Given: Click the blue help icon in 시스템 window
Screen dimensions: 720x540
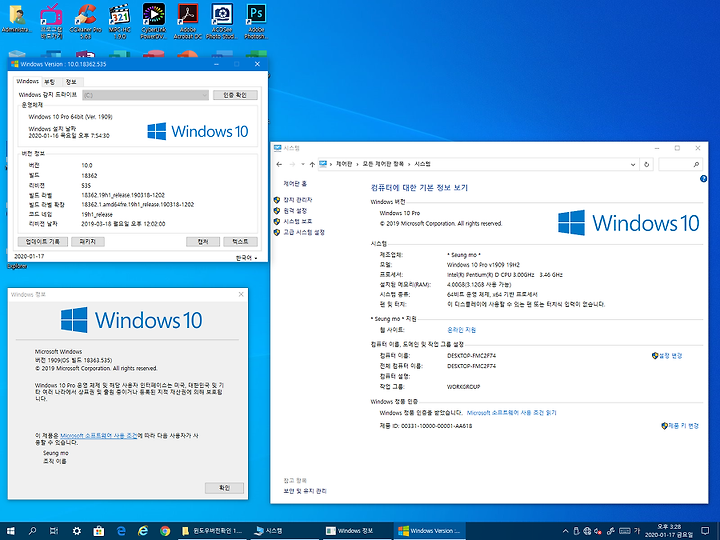Looking at the screenshot, I should [x=703, y=179].
